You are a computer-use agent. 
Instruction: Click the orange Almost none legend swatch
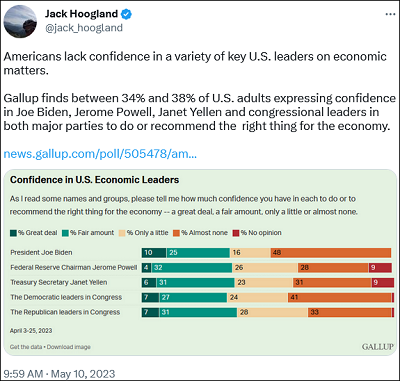point(176,233)
